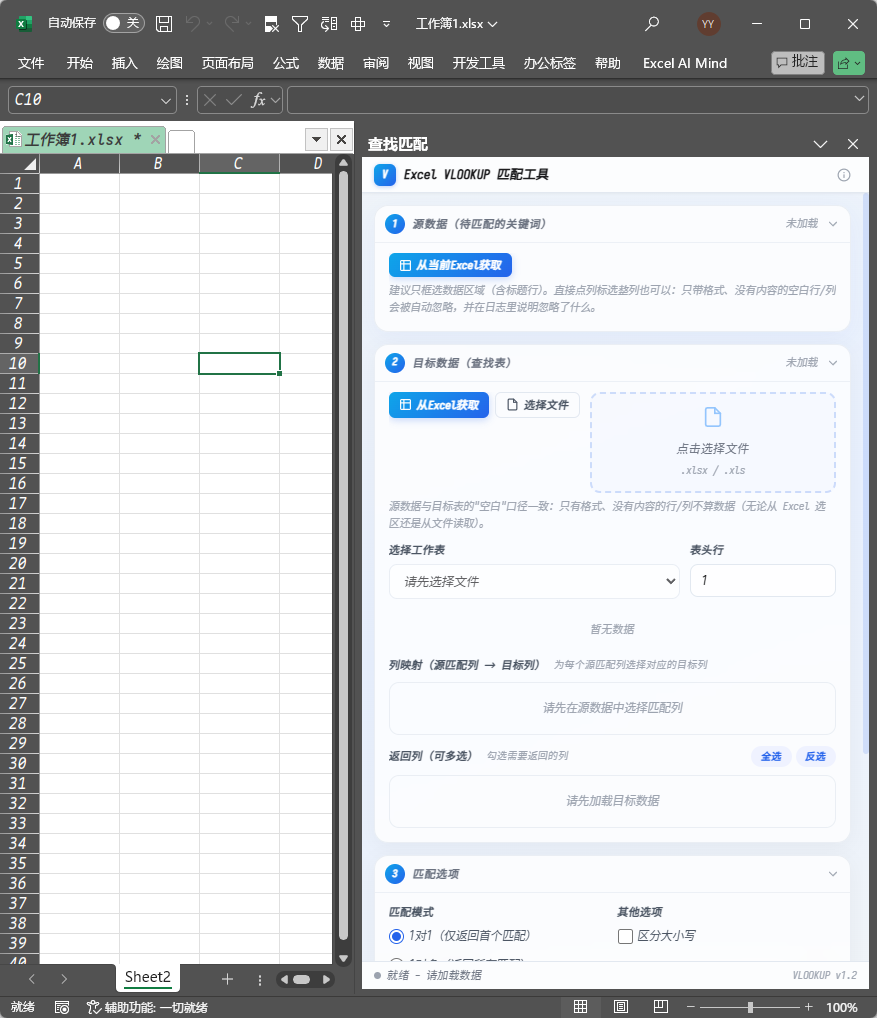Open the YY user account avatar
Viewport: 877px width, 1018px height.
tap(708, 24)
